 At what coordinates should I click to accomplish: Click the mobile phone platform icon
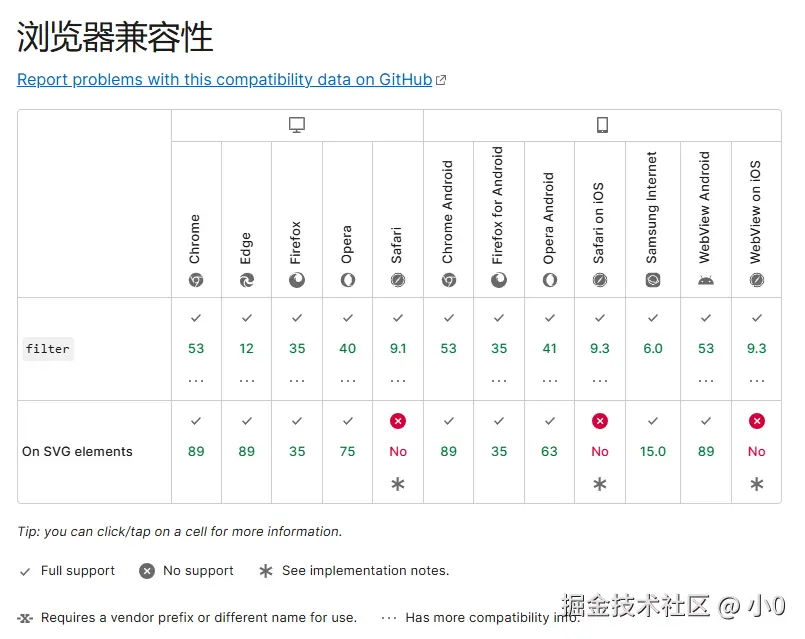602,125
